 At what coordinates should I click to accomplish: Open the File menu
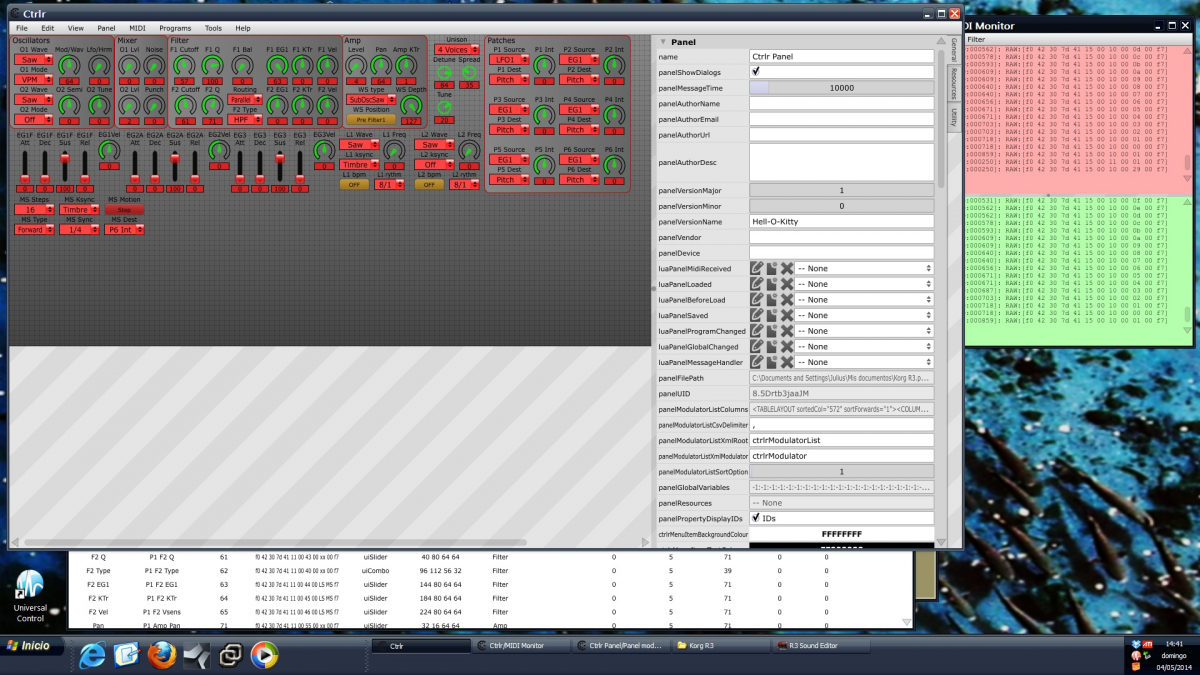click(x=22, y=28)
